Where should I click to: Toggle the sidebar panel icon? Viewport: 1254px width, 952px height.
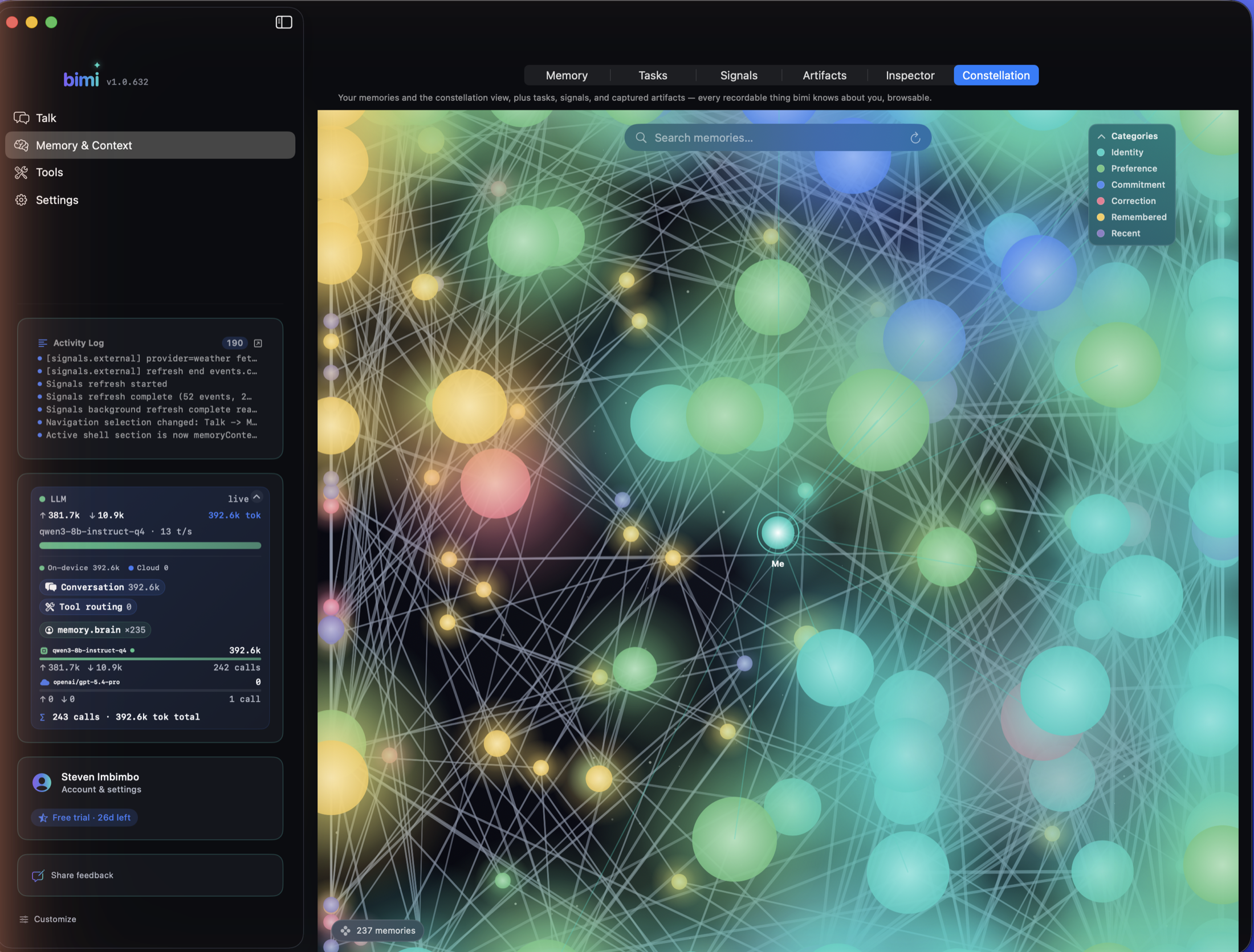point(284,22)
